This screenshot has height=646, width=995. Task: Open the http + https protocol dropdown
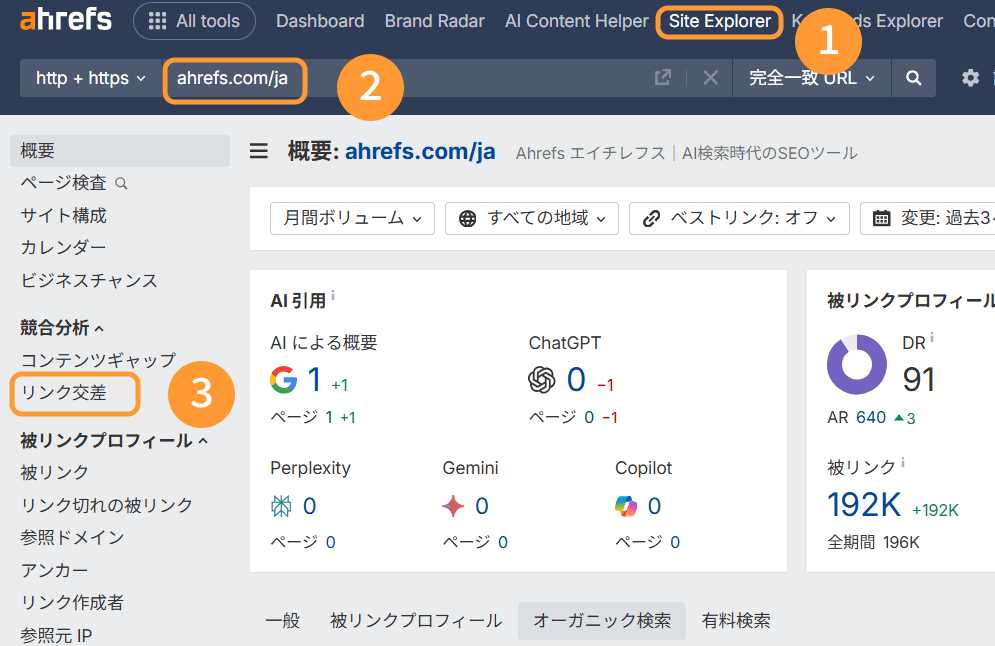(90, 78)
